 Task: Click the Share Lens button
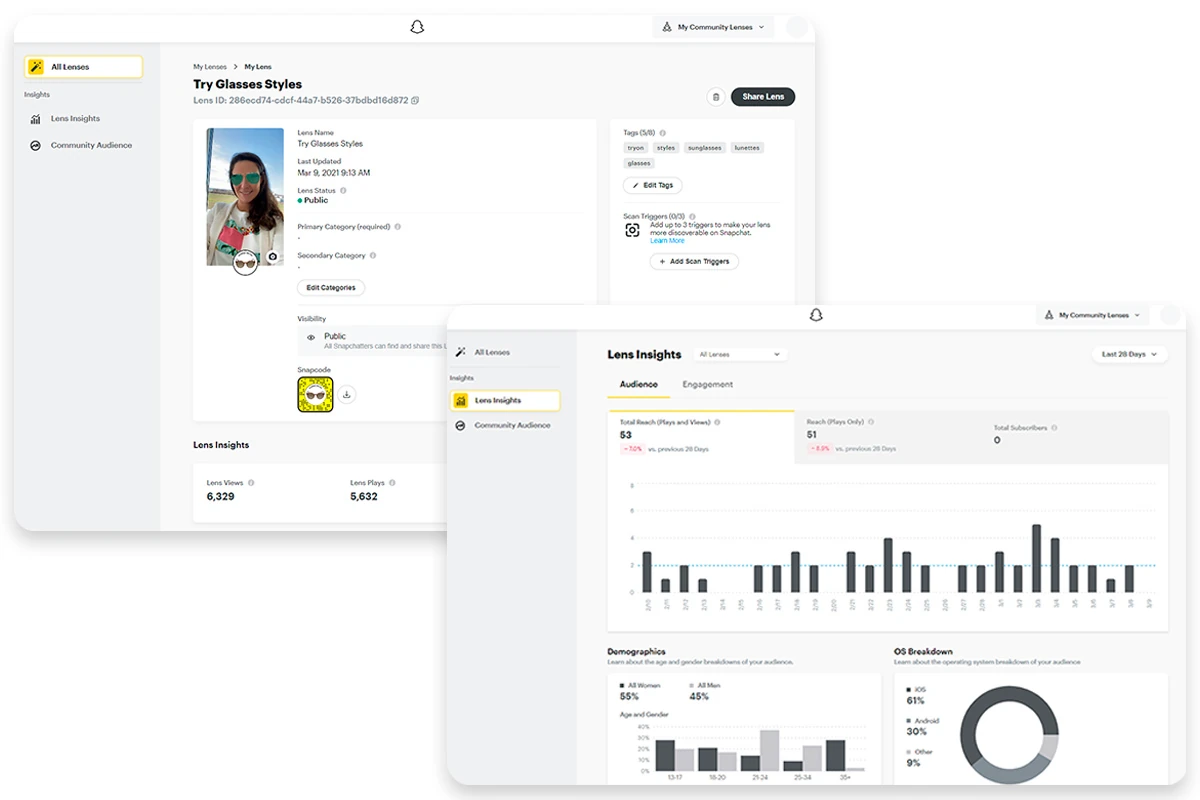coord(763,97)
